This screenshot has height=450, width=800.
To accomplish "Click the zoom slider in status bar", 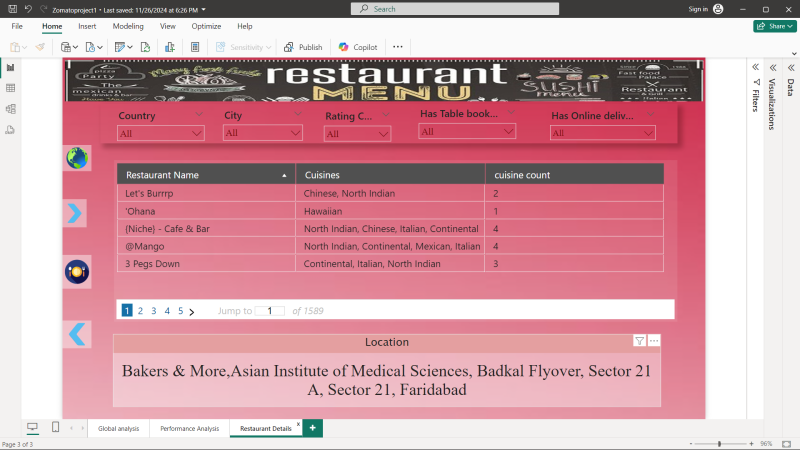I will (720, 443).
